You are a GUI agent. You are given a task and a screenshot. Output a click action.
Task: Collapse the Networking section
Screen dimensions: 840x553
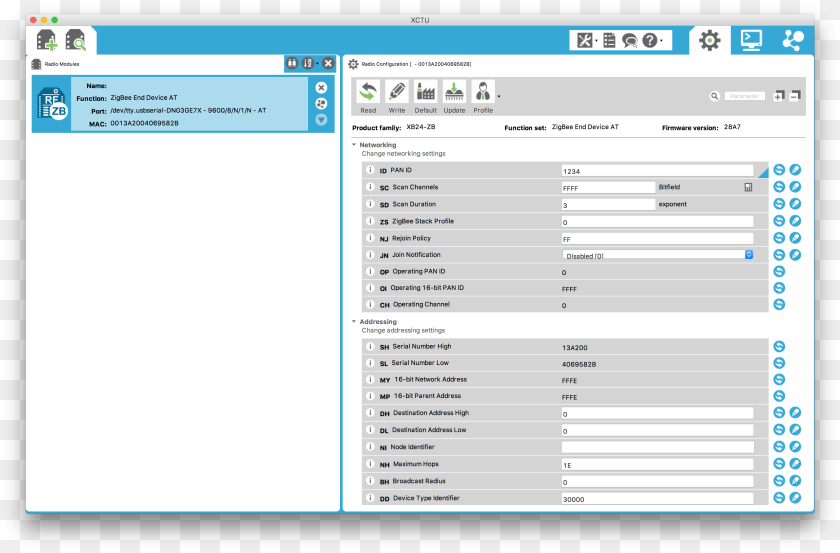click(354, 145)
